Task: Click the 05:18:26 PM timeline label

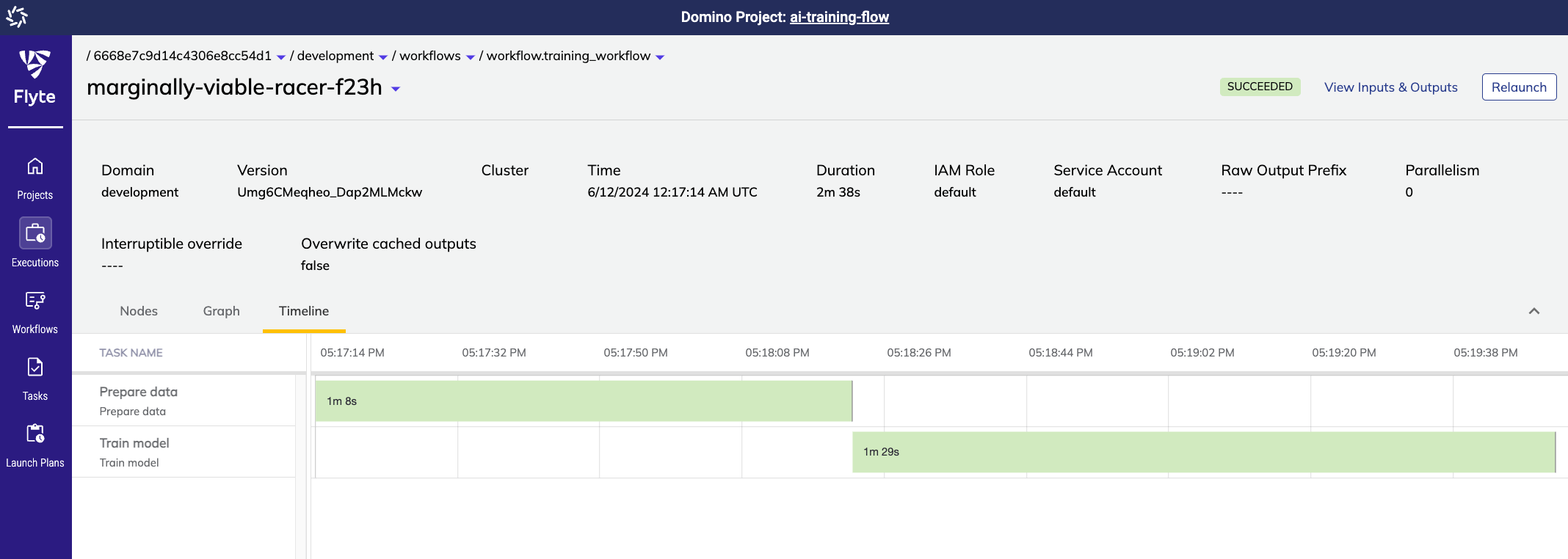Action: (x=919, y=353)
